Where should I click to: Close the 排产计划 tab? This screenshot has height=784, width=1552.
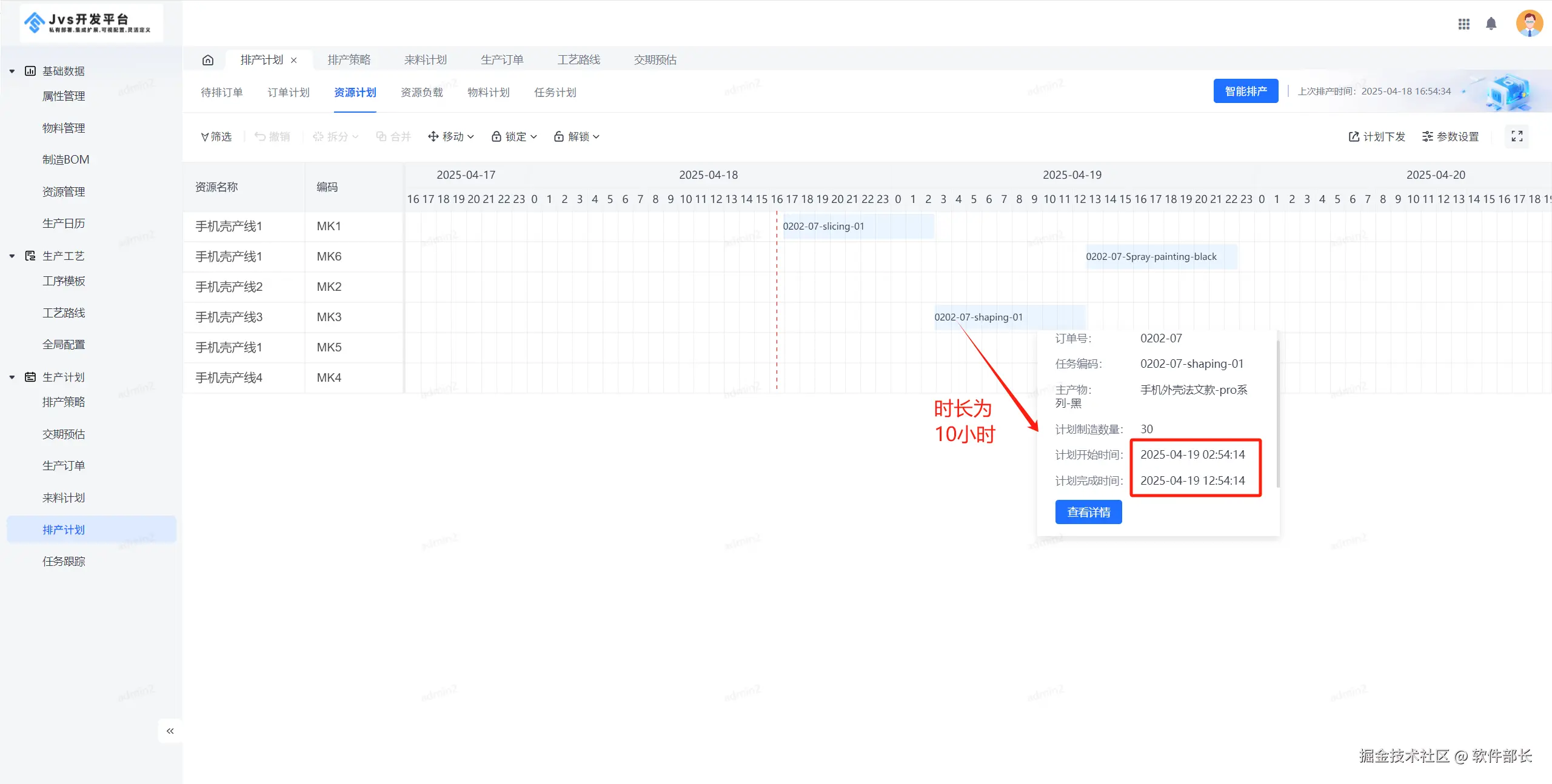tap(294, 60)
